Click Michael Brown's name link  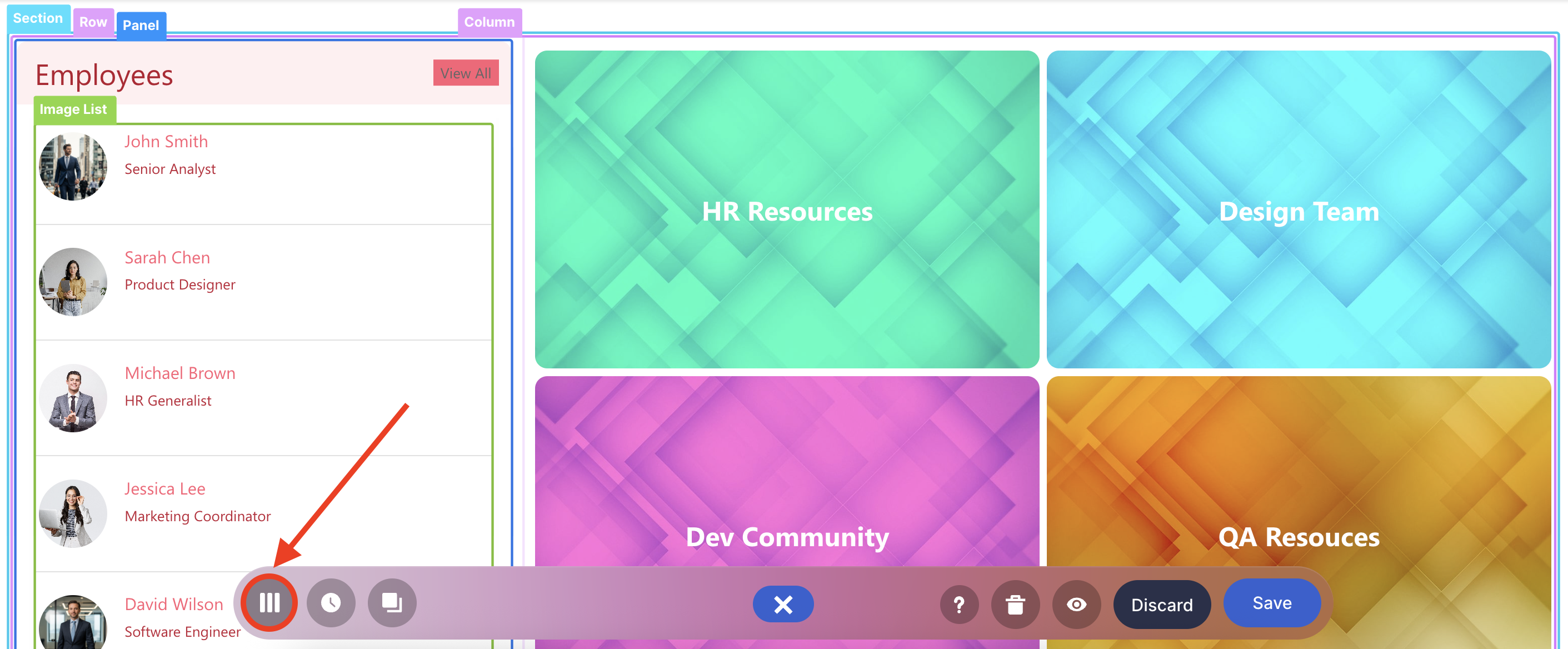(179, 373)
